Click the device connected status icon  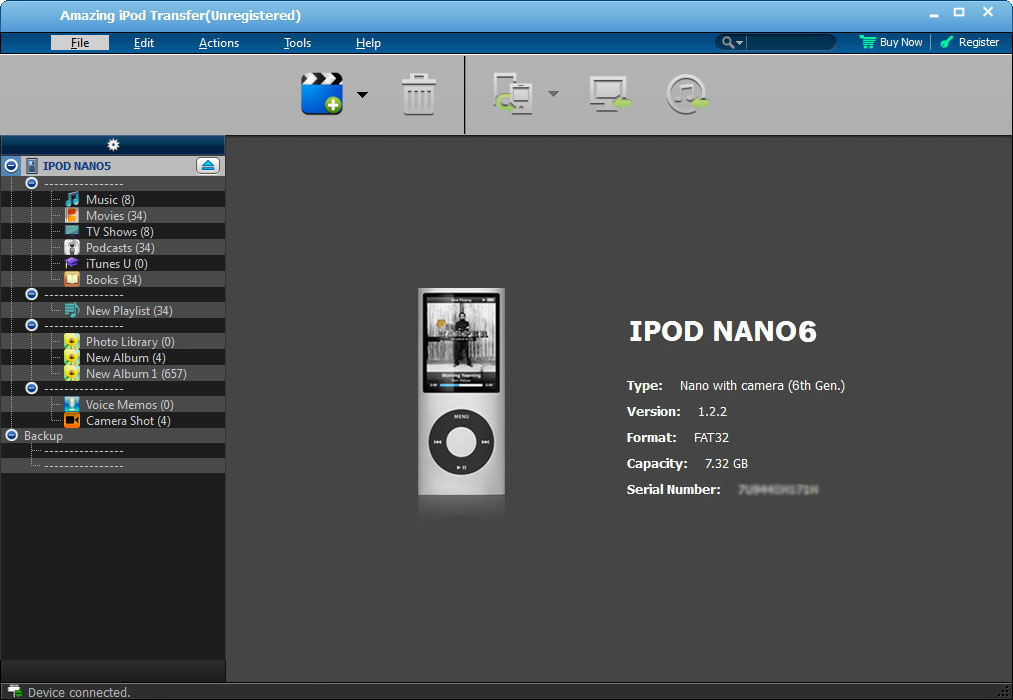tap(14, 692)
